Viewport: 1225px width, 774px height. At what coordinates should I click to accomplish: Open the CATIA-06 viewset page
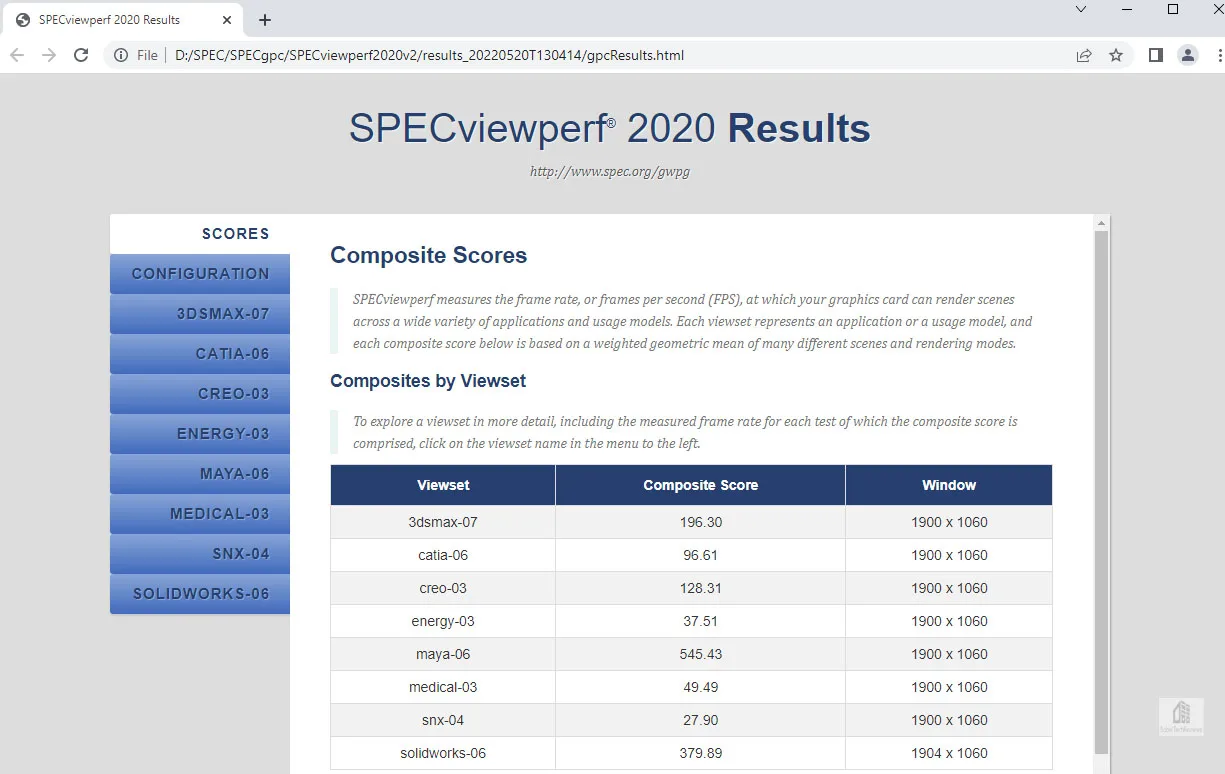pyautogui.click(x=200, y=353)
